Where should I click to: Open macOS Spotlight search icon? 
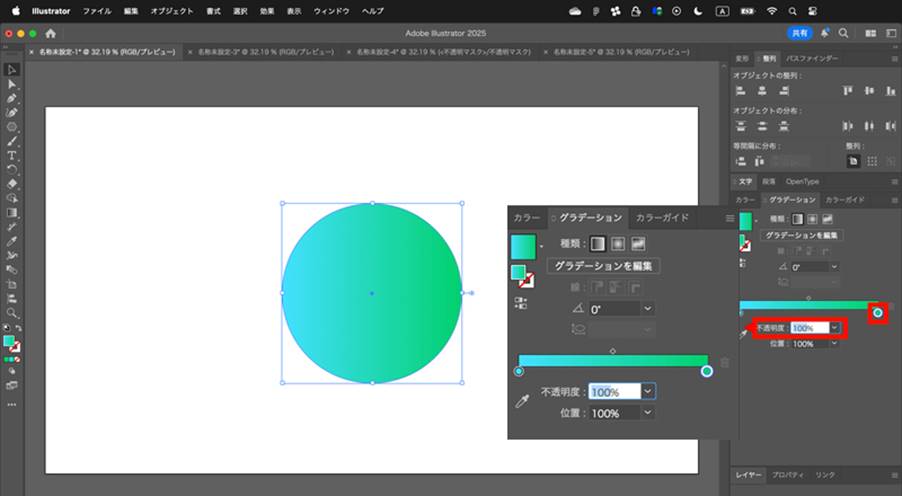(x=792, y=11)
